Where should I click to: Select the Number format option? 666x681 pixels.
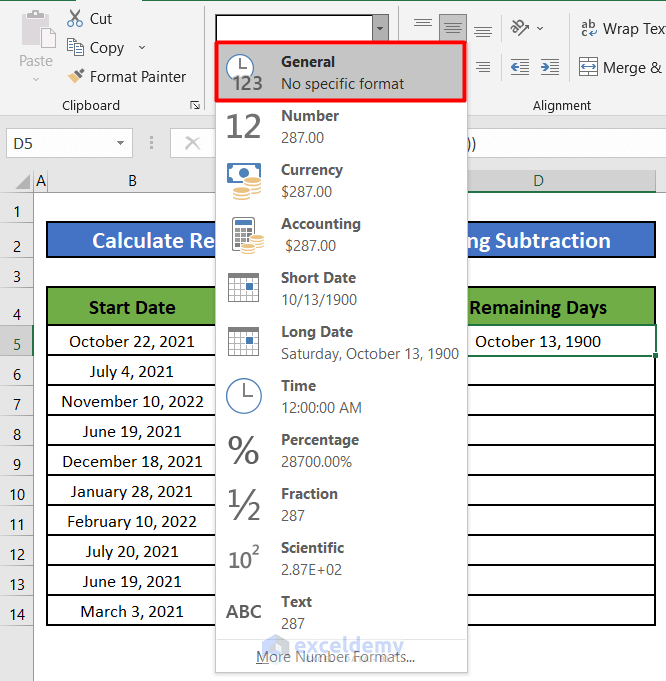341,126
